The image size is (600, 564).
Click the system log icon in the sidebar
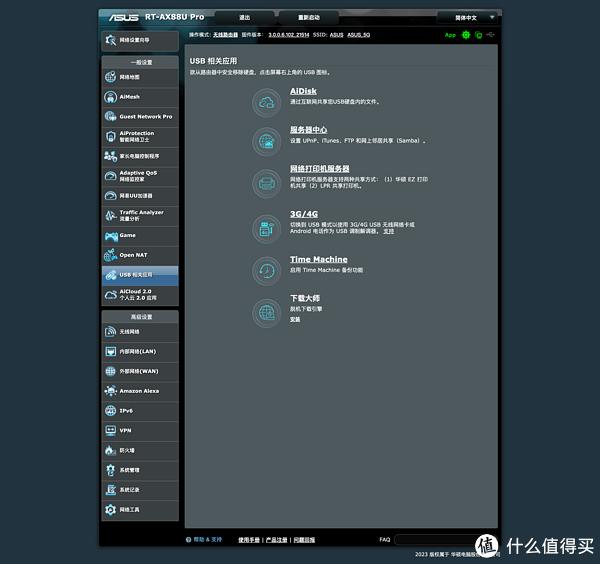point(111,490)
